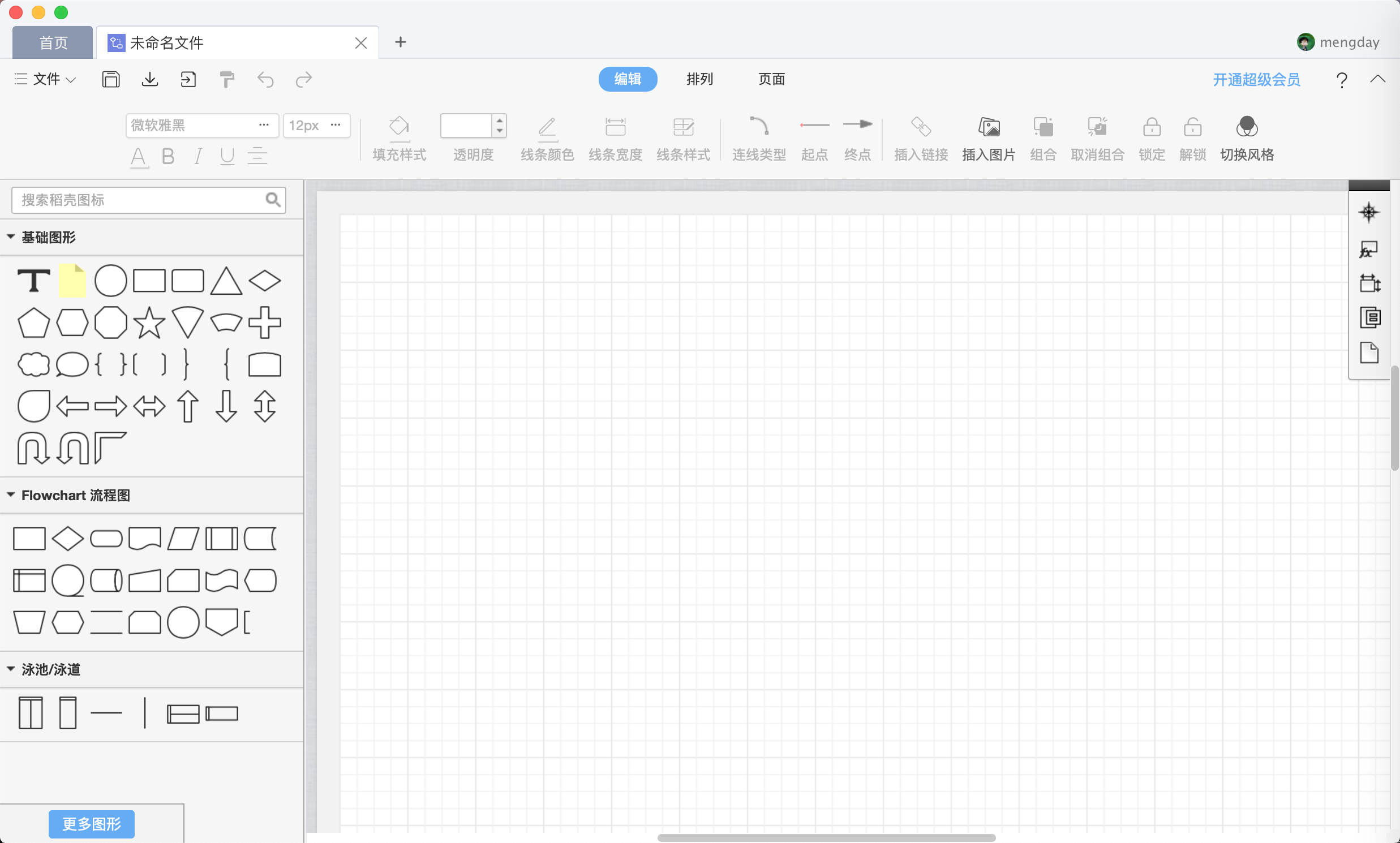Screen dimensions: 1400x843
Task: Click the save file icon
Action: point(111,79)
